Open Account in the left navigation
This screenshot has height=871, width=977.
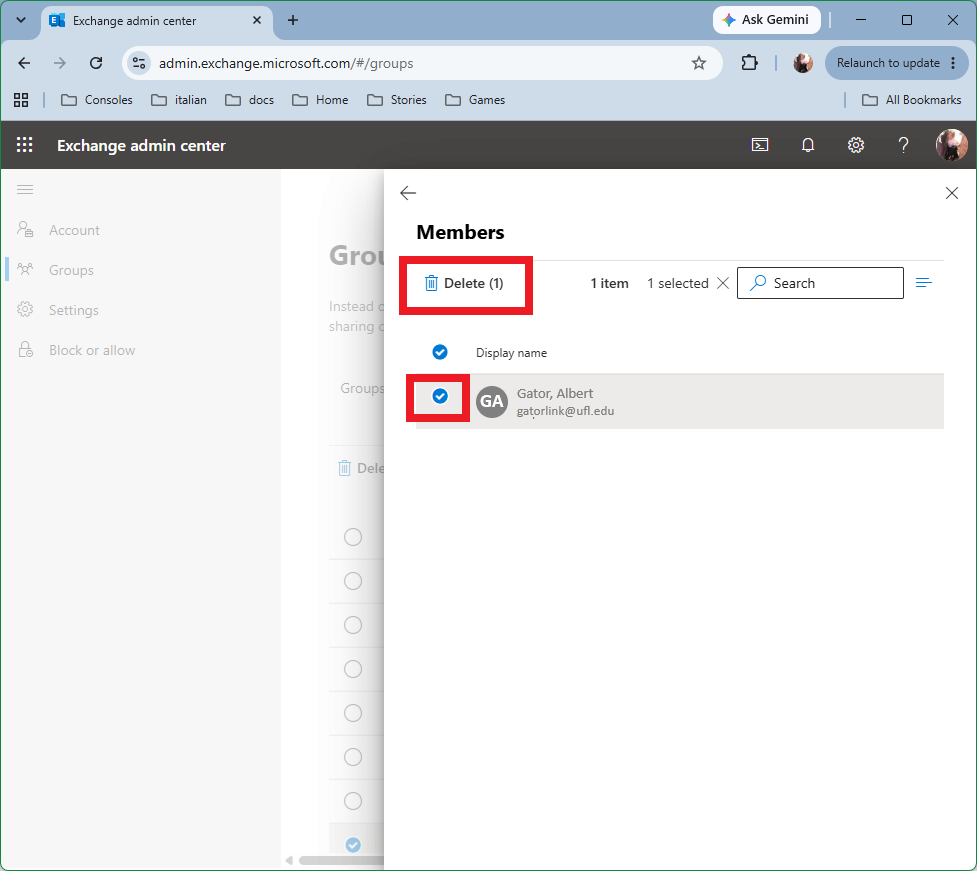click(x=74, y=231)
